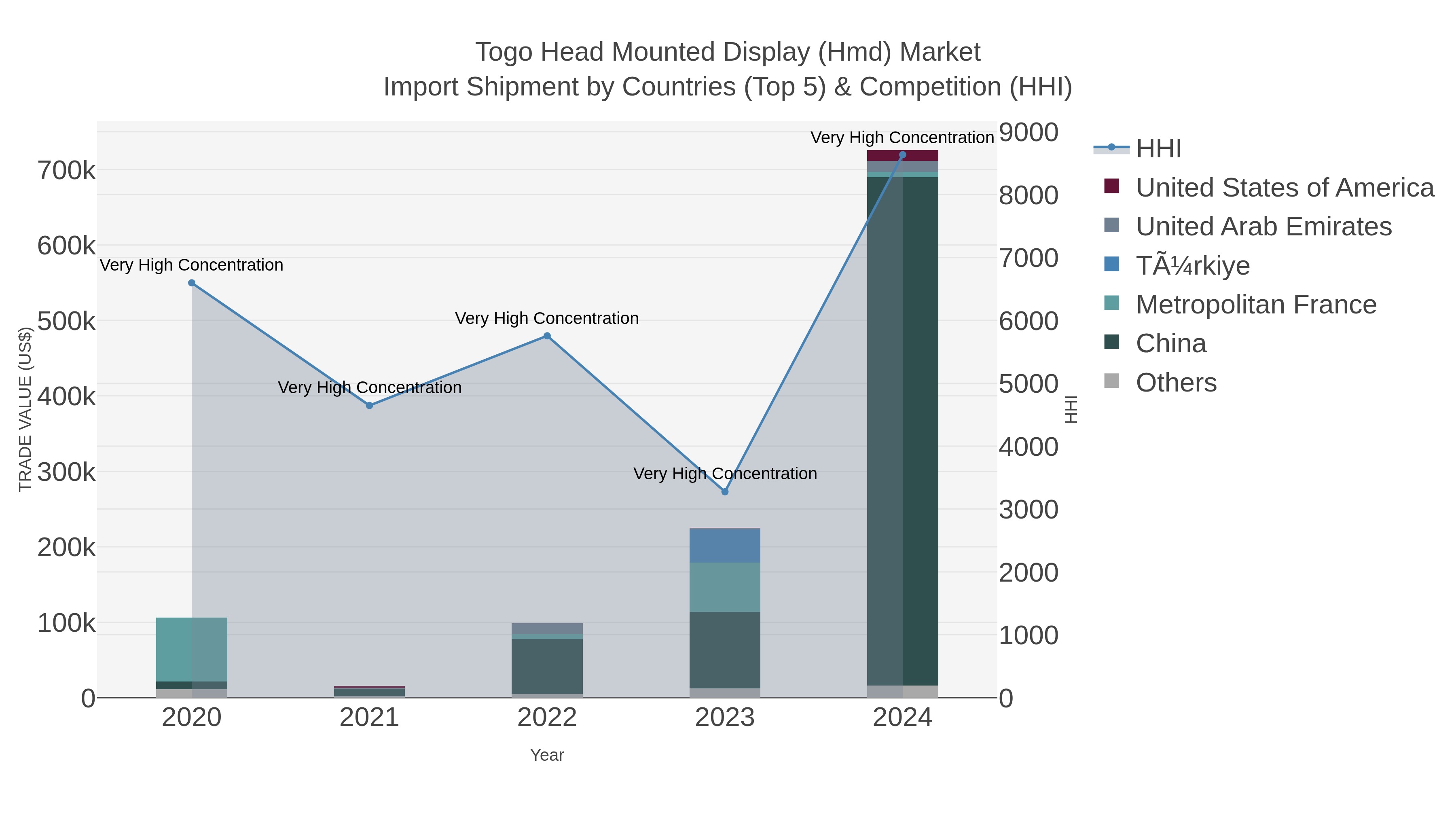The width and height of the screenshot is (1456, 819).
Task: Click the Metropolitan France segment in 2023 bar
Action: (x=725, y=587)
